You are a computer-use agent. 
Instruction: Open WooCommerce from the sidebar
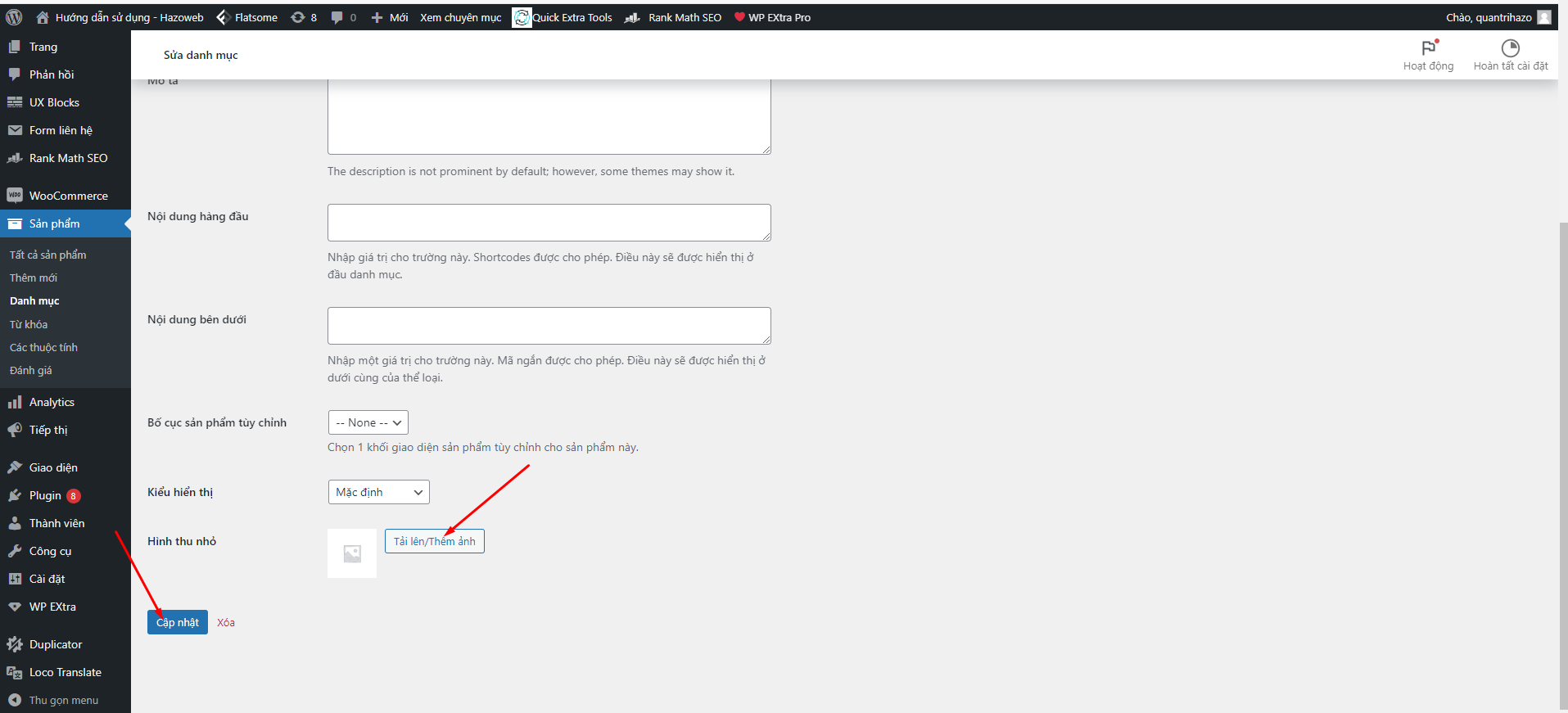(68, 196)
